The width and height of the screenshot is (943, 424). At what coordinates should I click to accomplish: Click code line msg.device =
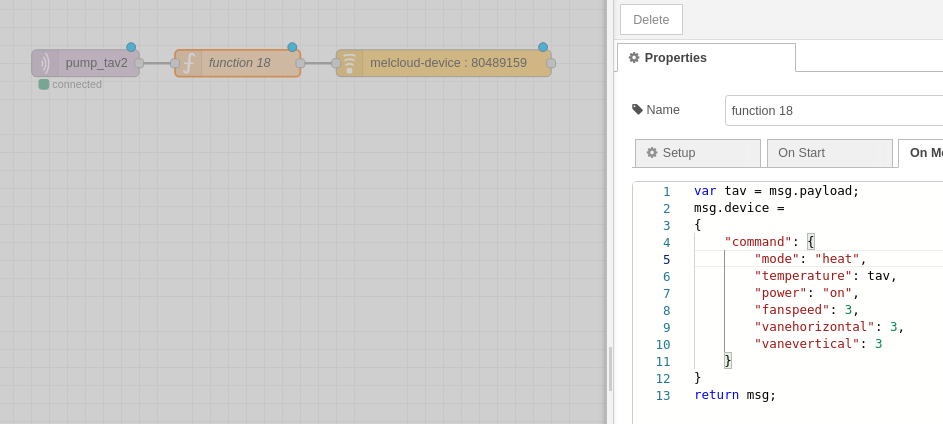(x=739, y=208)
